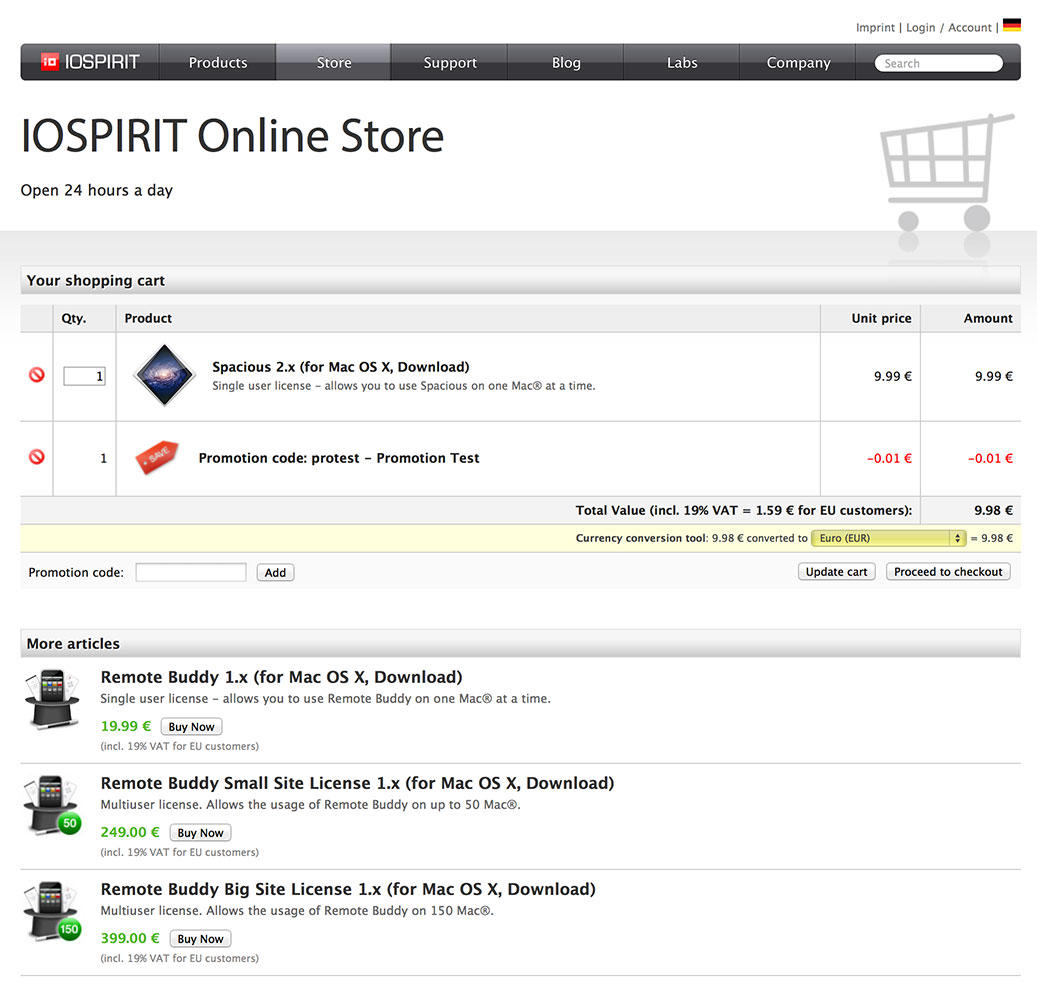The image size is (1037, 994).
Task: Click the 'More articles' heading
Action: [x=73, y=643]
